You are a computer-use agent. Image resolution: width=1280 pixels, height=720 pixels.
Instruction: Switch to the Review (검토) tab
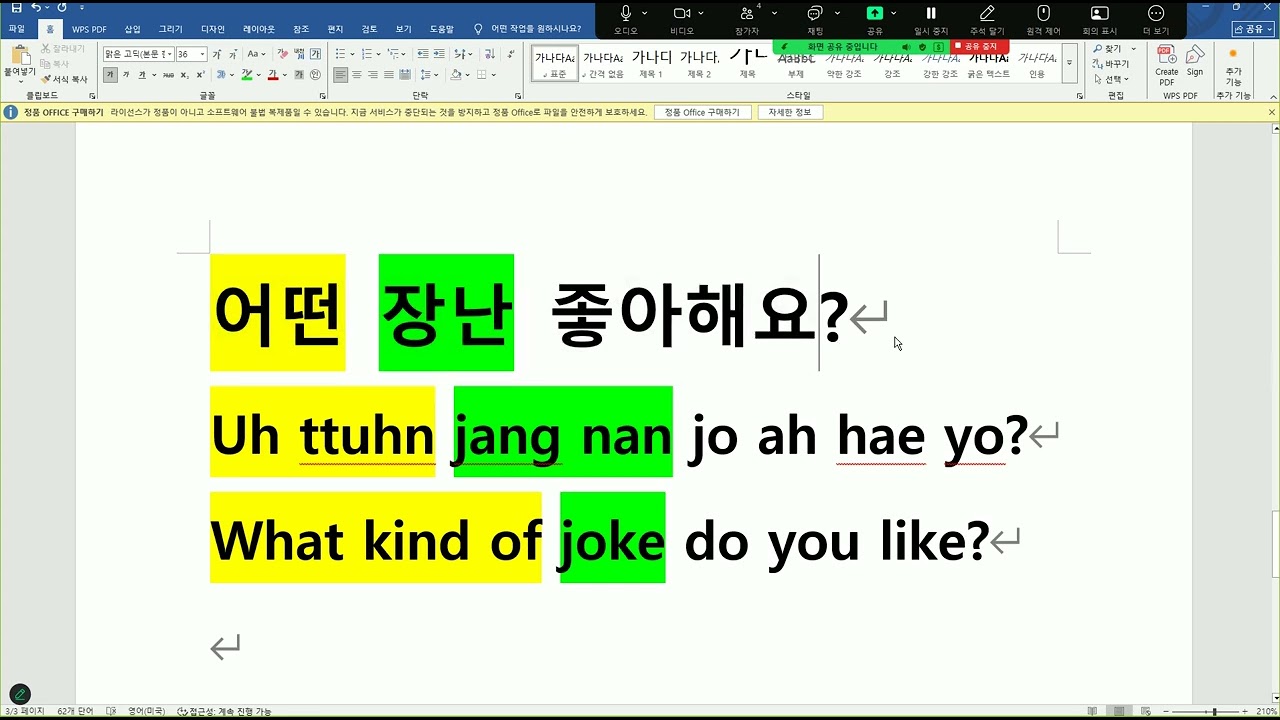click(369, 29)
